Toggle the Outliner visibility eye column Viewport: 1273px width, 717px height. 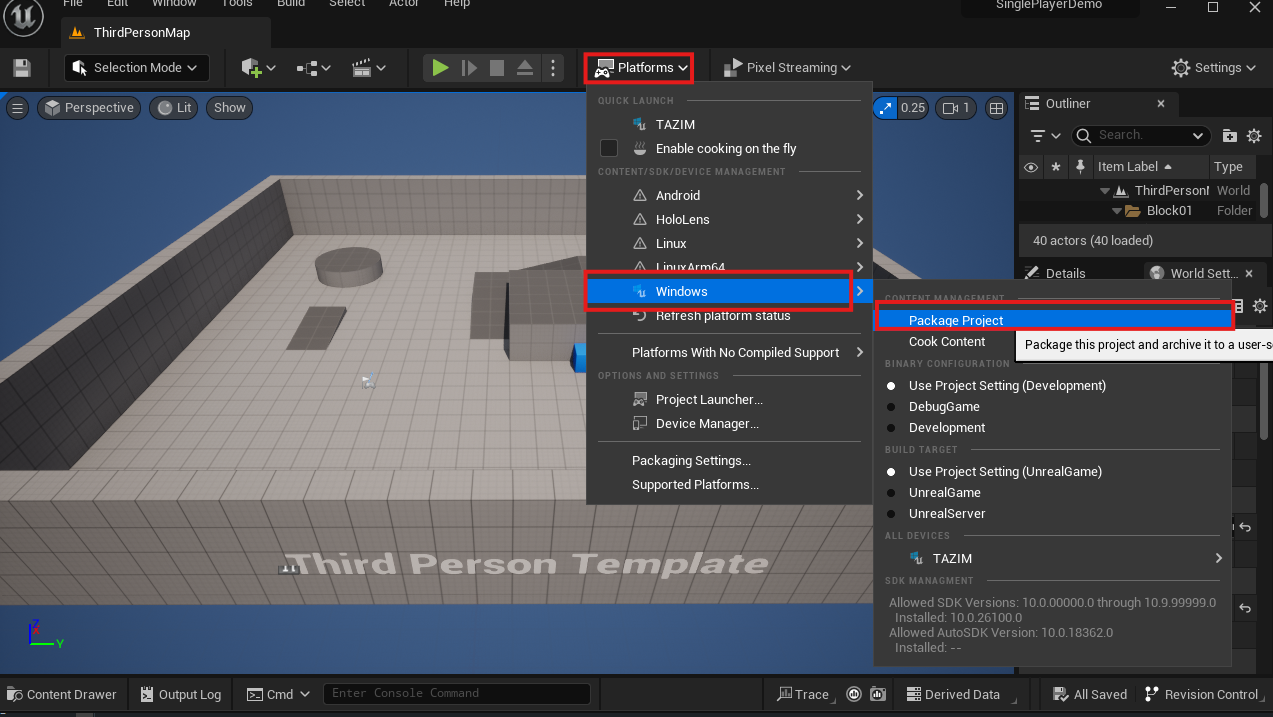1031,167
